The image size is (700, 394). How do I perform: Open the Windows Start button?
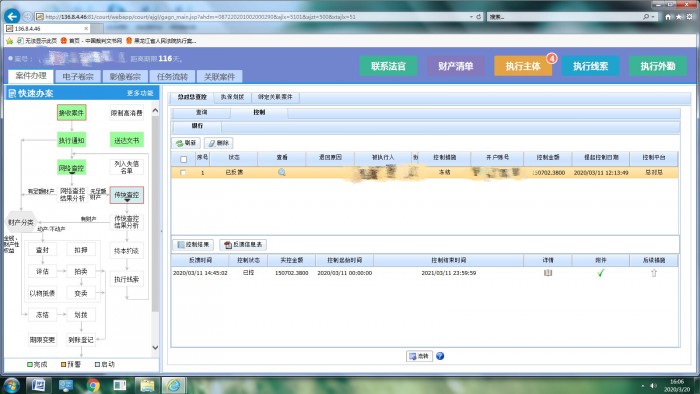tap(11, 385)
